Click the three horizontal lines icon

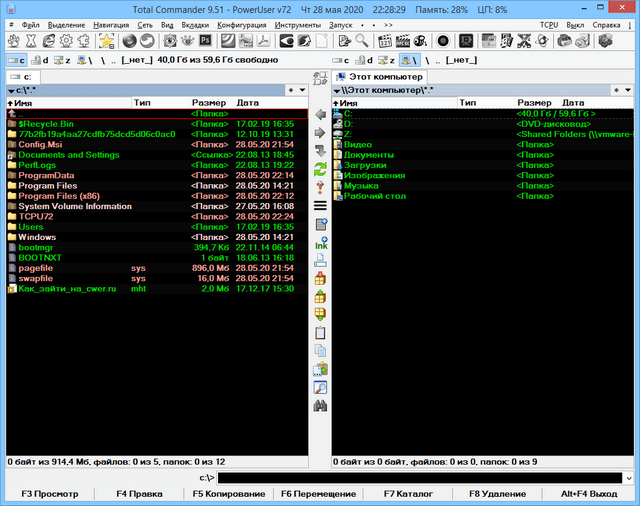[321, 206]
